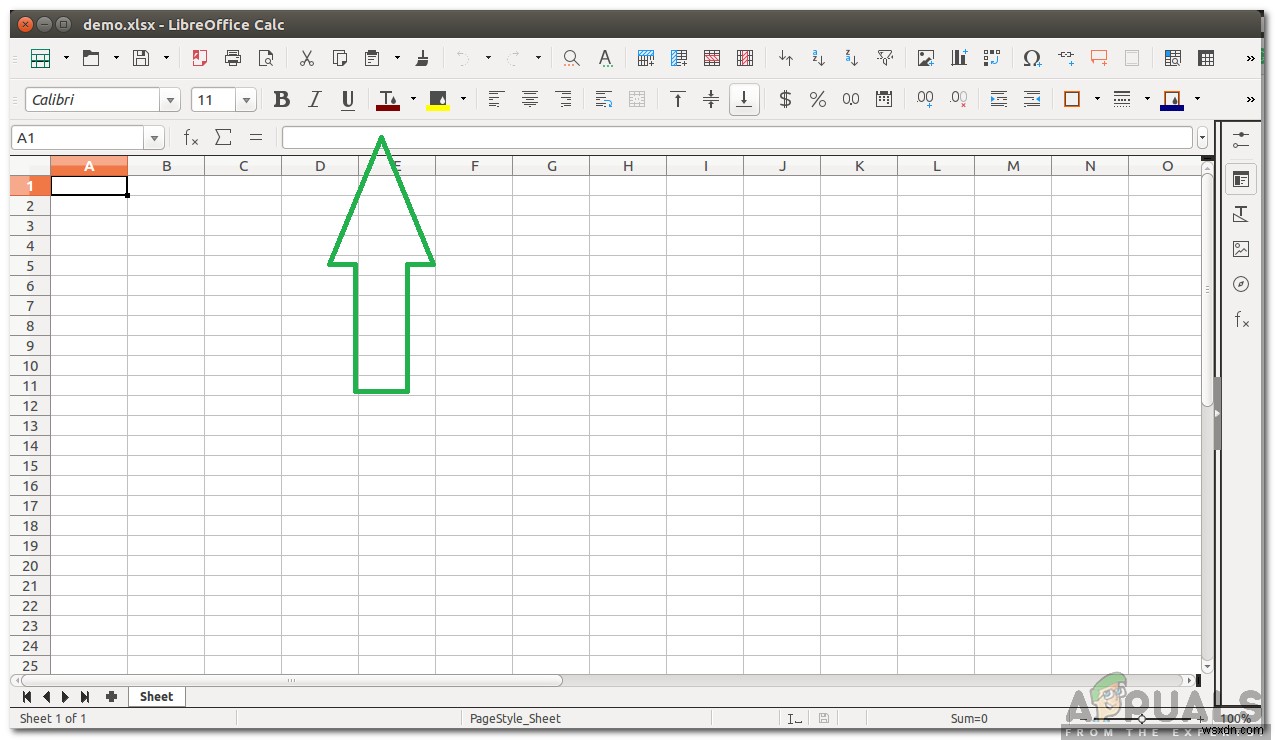Click the Insert Row icon

(x=646, y=58)
